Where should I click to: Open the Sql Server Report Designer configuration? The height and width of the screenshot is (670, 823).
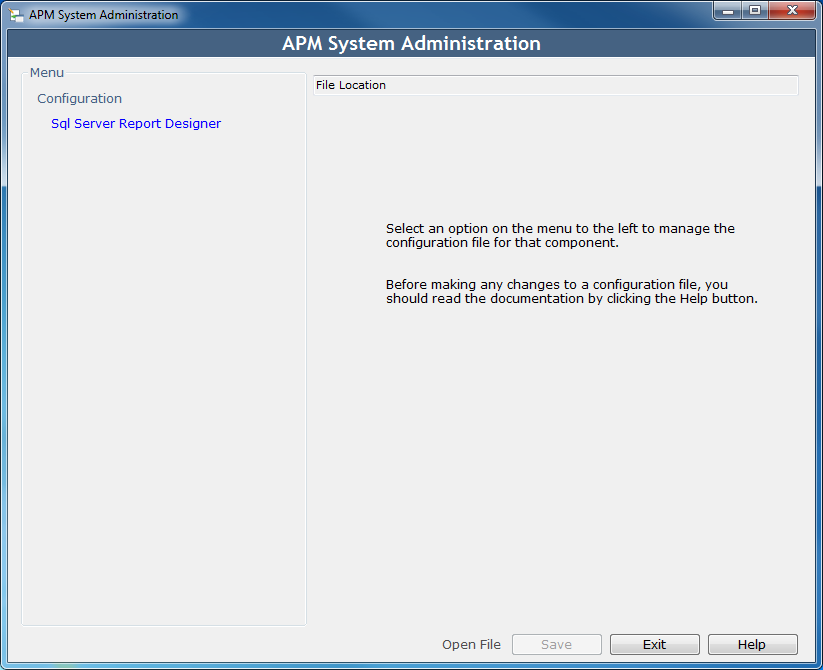[136, 124]
